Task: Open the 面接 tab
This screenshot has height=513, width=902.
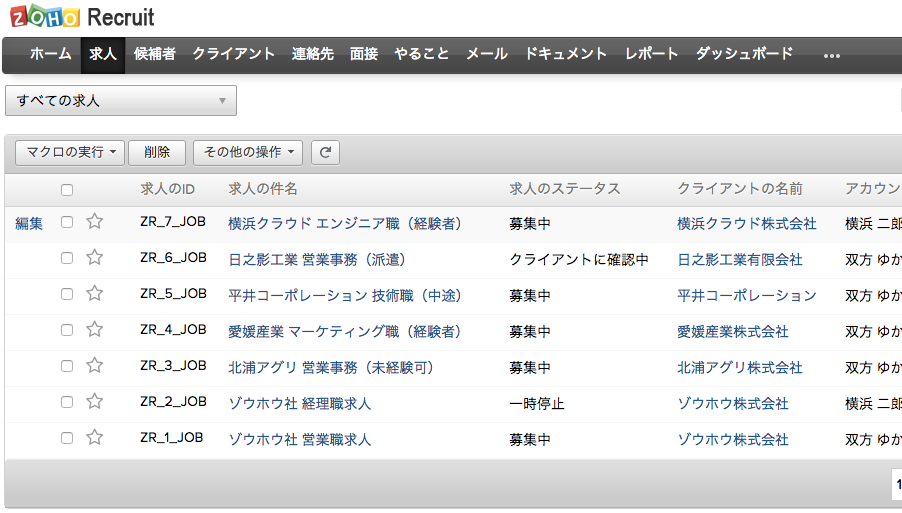Action: point(364,54)
